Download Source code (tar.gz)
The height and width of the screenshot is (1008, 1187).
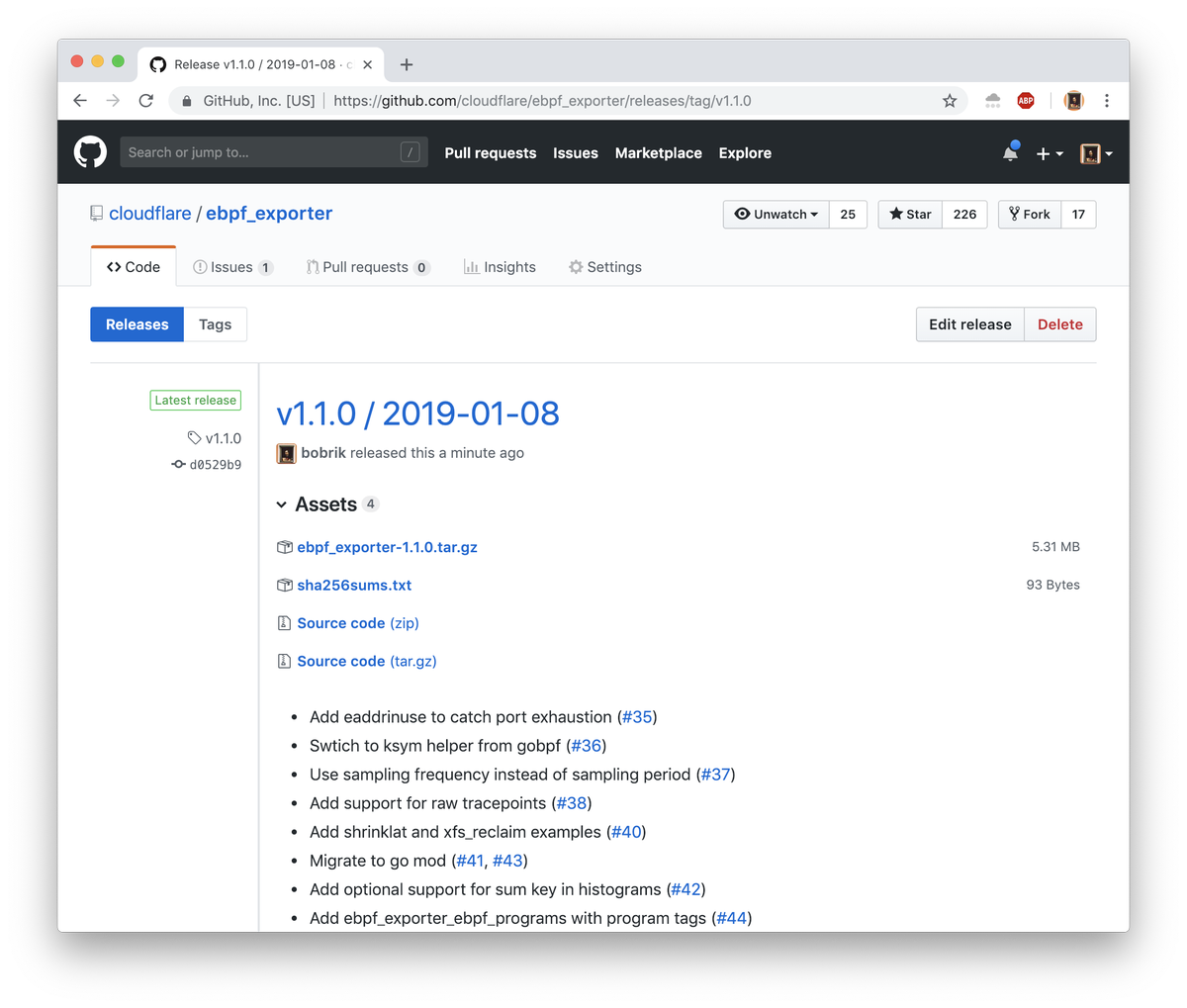tap(367, 662)
